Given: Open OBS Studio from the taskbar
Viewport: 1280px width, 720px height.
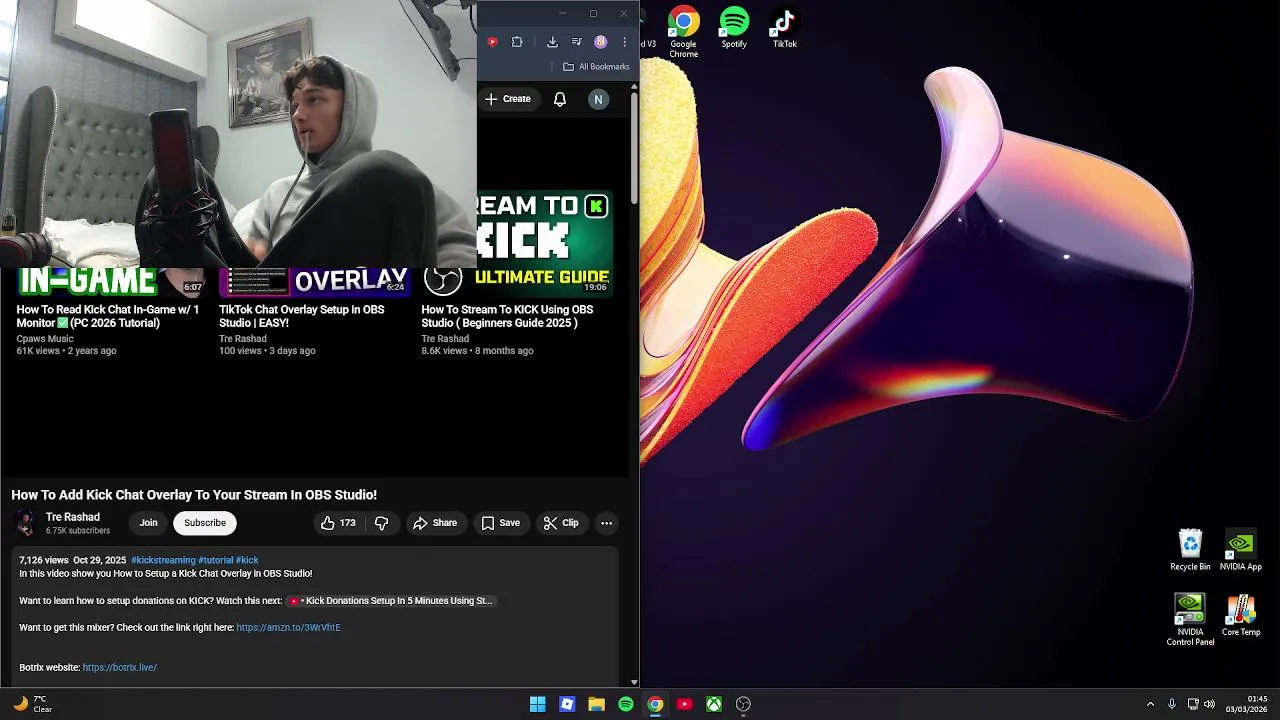Looking at the screenshot, I should tap(743, 704).
